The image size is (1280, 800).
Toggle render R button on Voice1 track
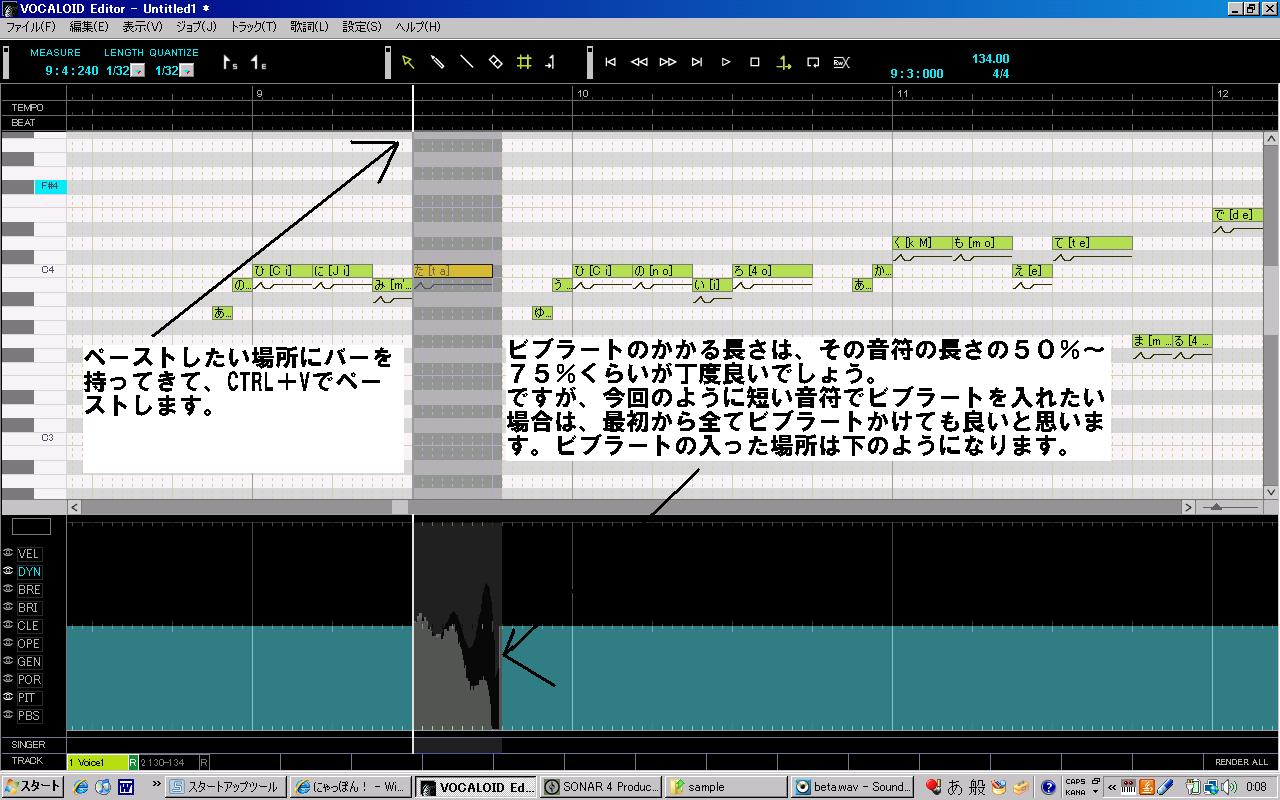click(133, 763)
